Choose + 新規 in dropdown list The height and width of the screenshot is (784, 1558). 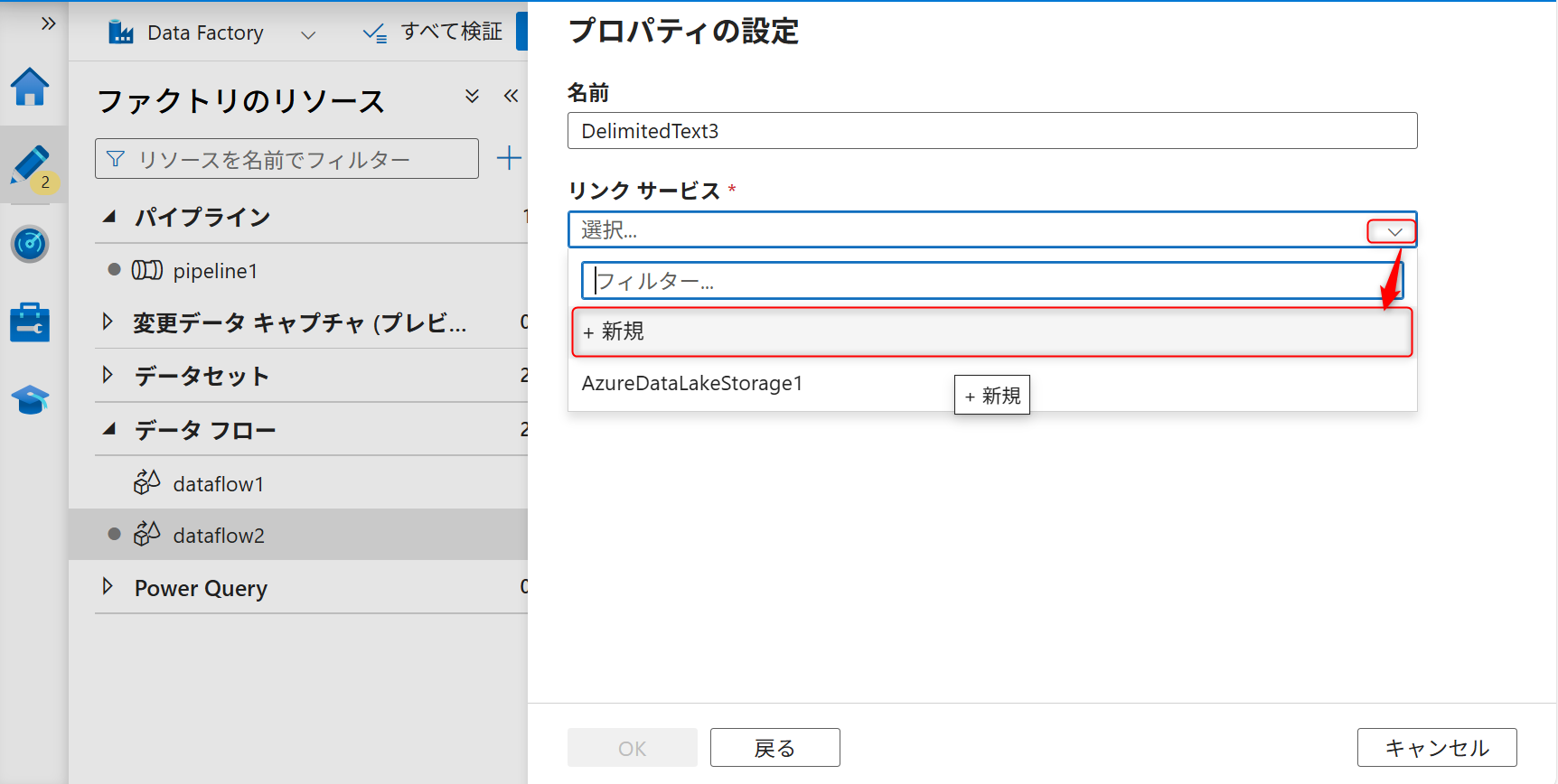(x=992, y=331)
